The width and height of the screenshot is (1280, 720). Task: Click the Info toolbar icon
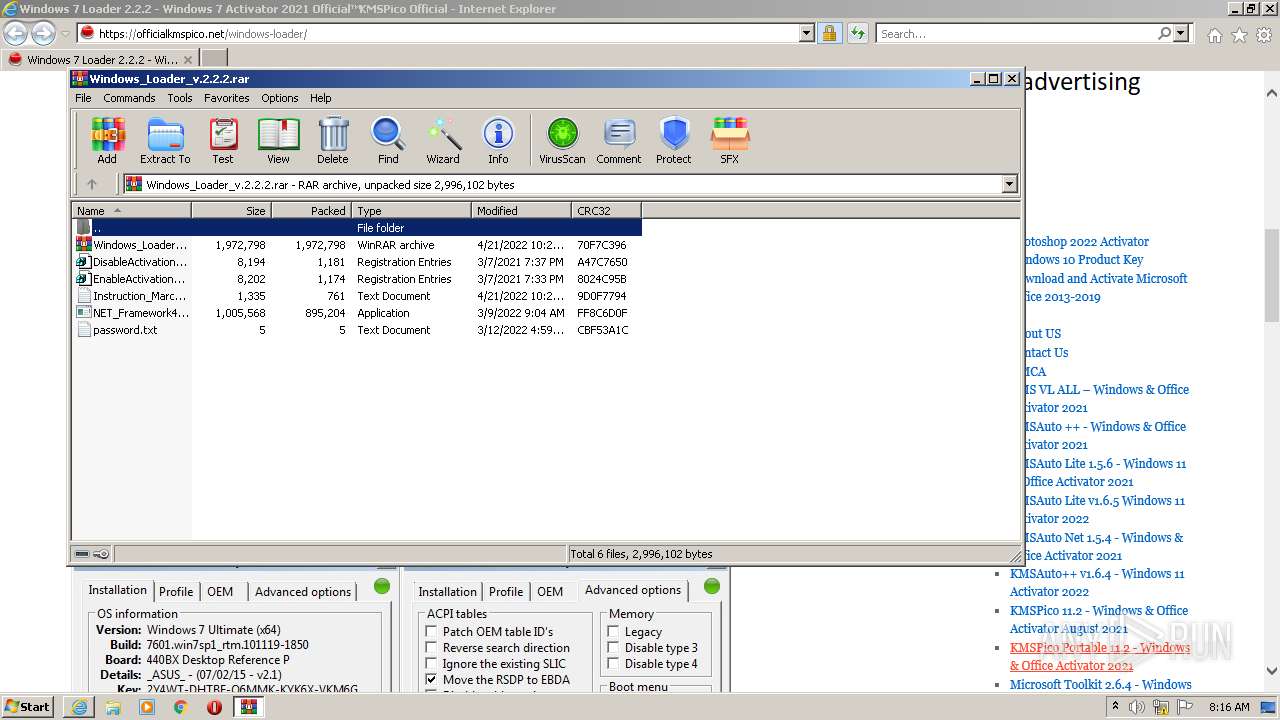tap(498, 140)
